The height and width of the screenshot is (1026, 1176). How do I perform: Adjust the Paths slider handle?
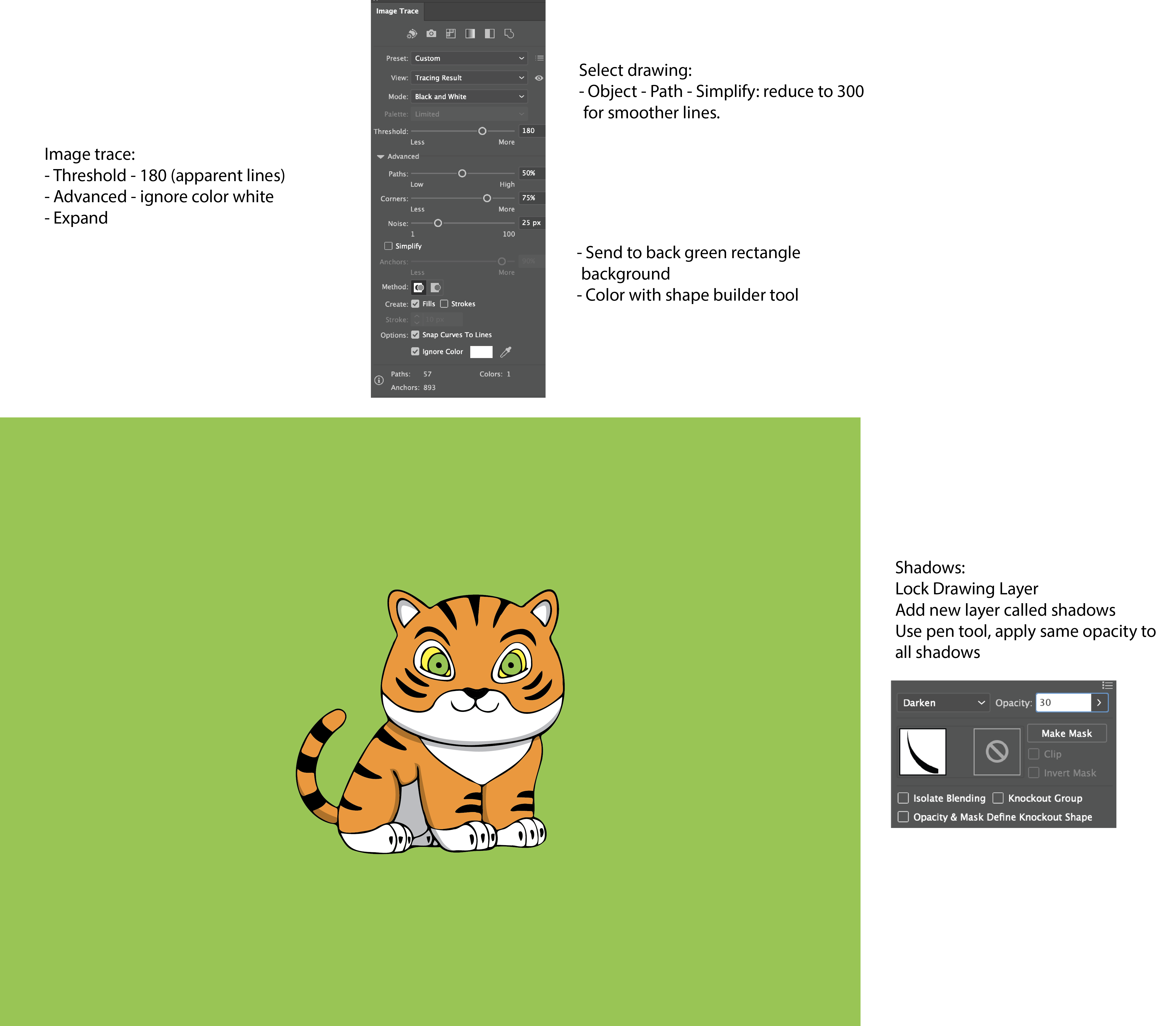coord(462,173)
